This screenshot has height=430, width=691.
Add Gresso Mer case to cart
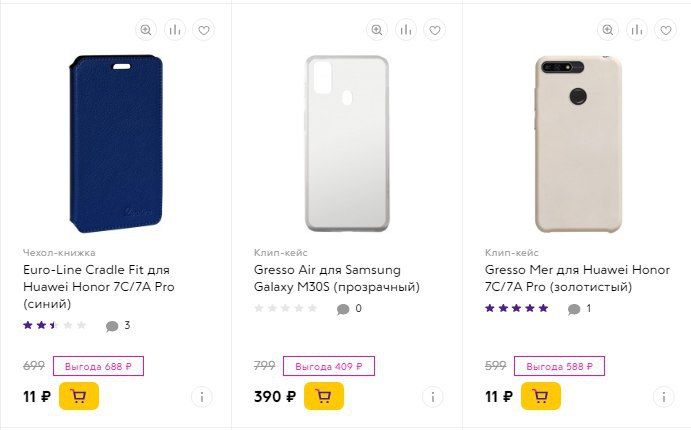[x=541, y=396]
